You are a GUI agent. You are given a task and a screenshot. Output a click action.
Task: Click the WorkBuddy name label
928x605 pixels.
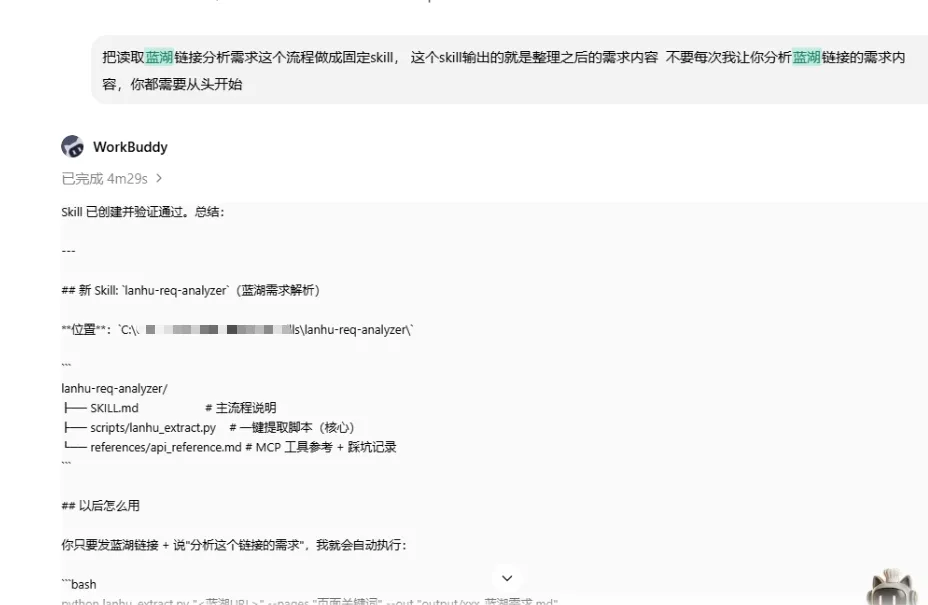tap(130, 147)
